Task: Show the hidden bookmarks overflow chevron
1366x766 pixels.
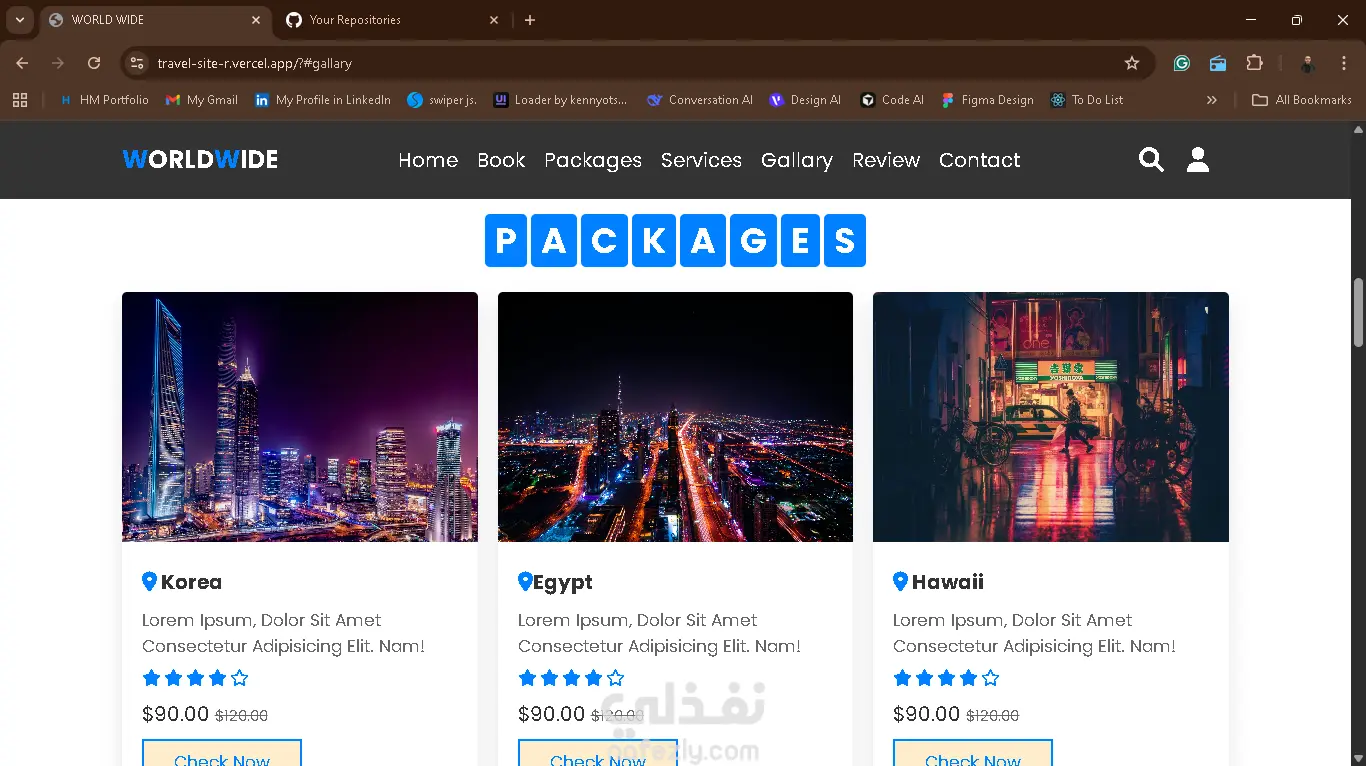Action: 1212,100
